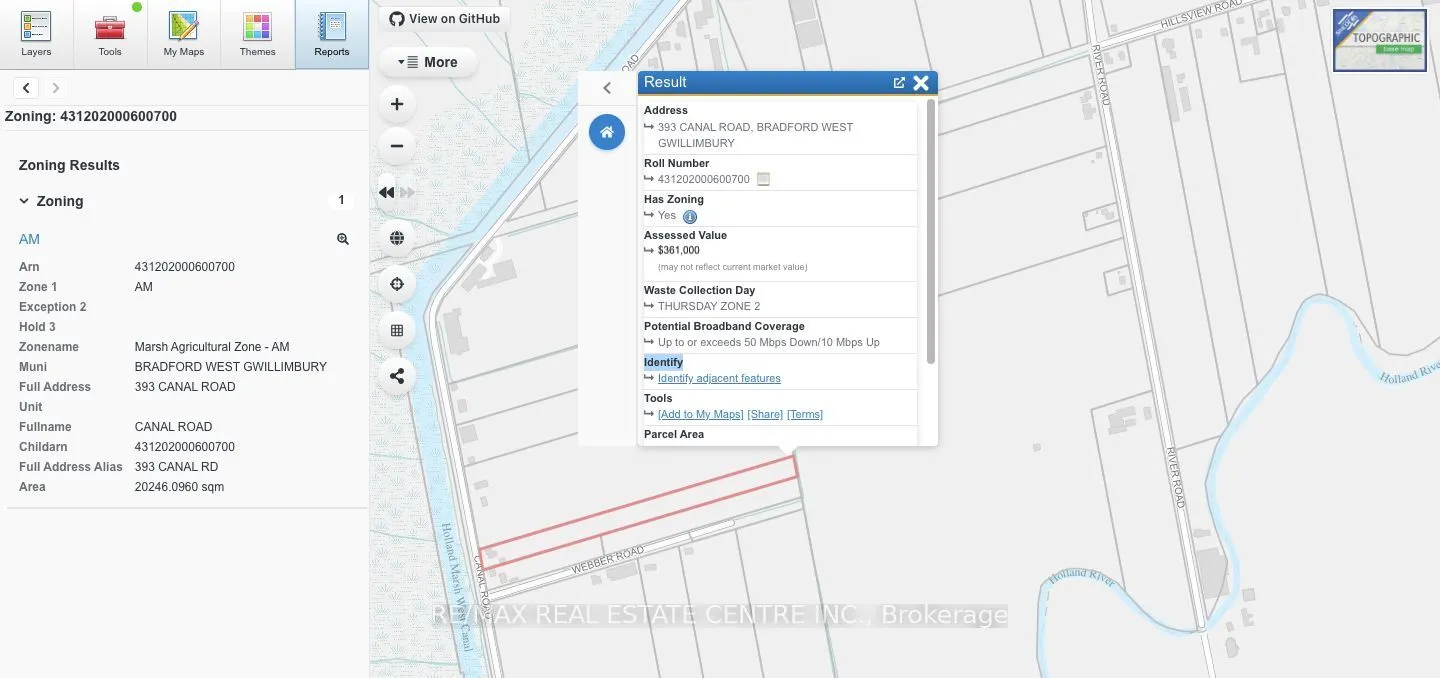Collapse the Zoning section
Image resolution: width=1440 pixels, height=678 pixels.
point(25,201)
